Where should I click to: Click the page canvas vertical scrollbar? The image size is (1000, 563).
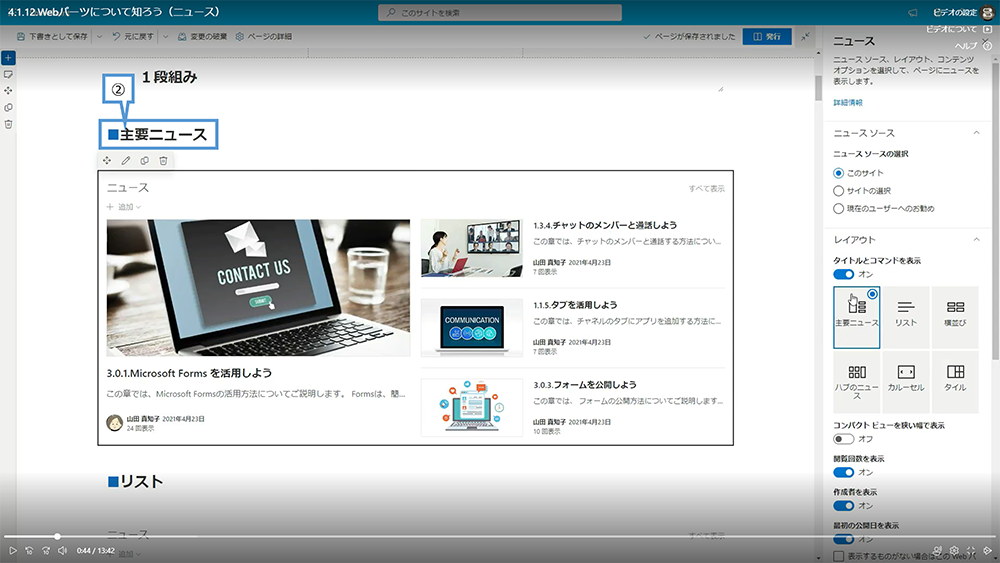(x=818, y=87)
